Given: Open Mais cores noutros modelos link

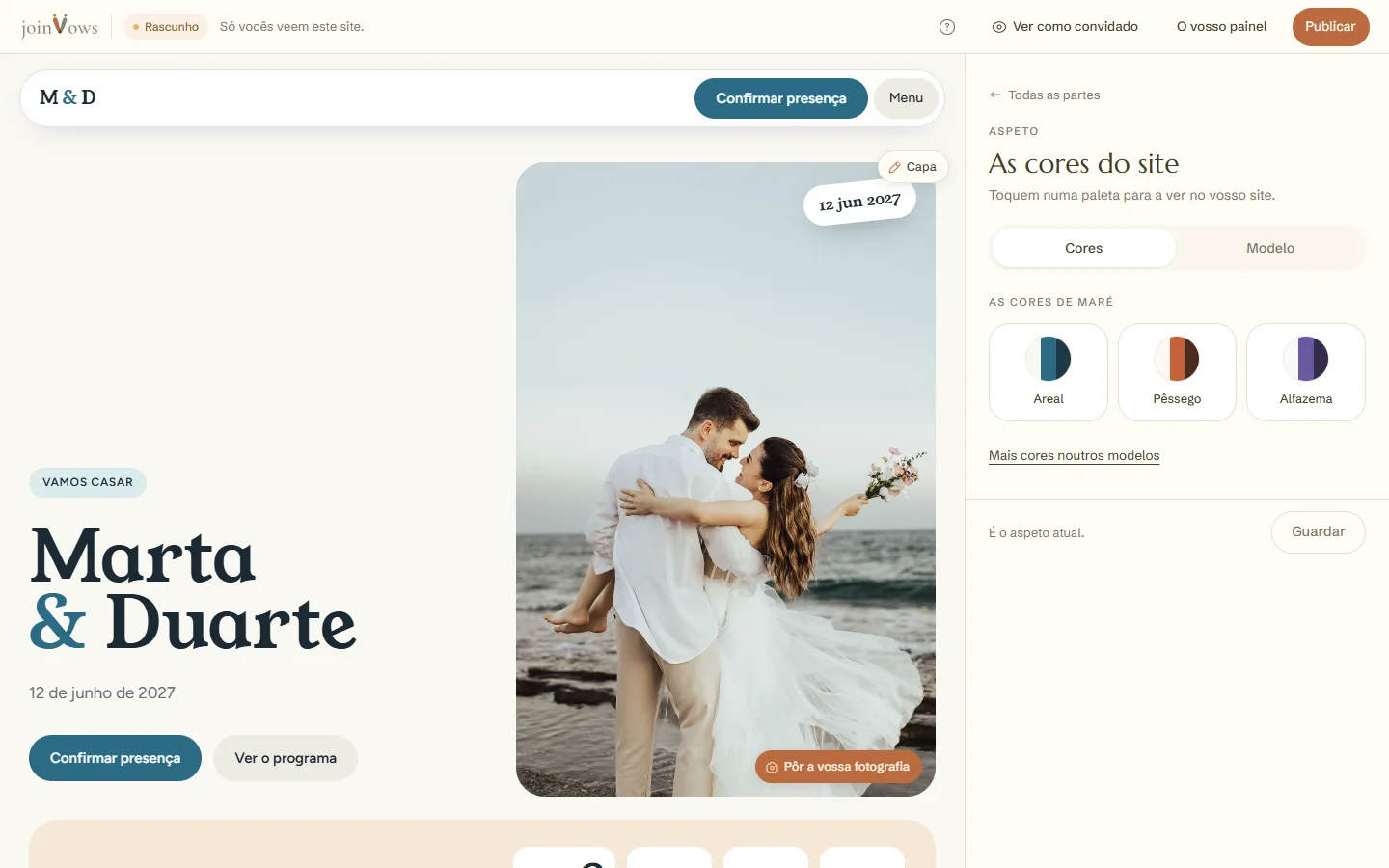Looking at the screenshot, I should tap(1074, 455).
